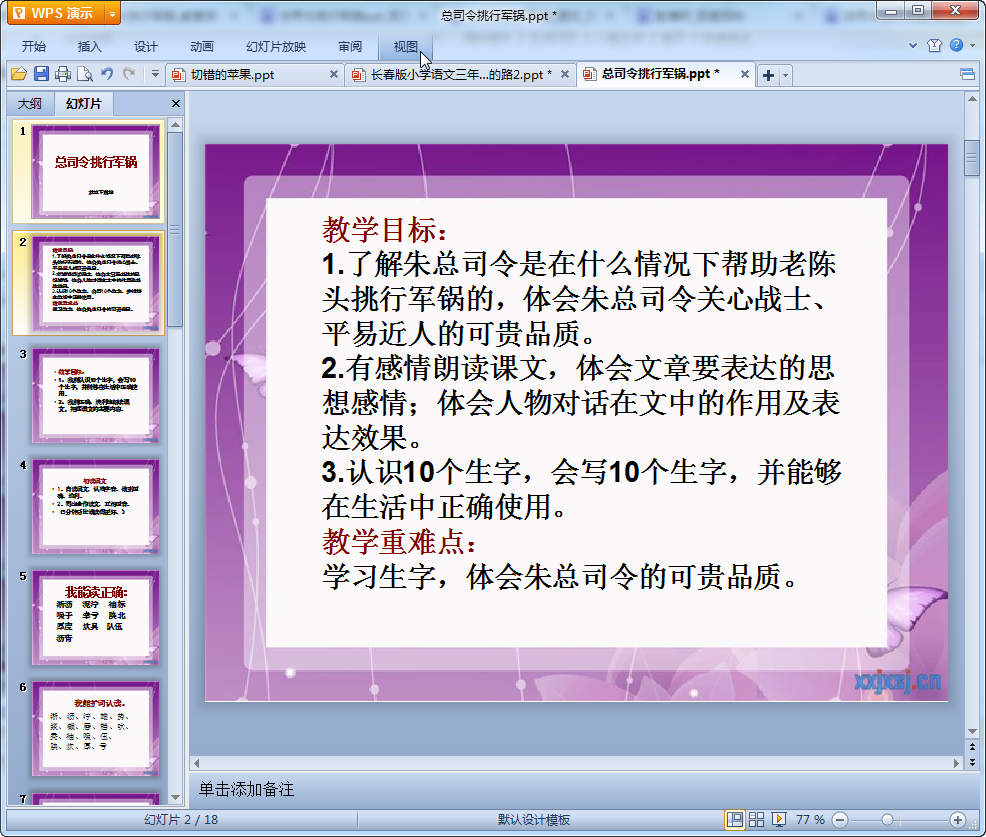Image resolution: width=986 pixels, height=837 pixels.
Task: Open the 幻灯片放映 ribbon tab
Action: [x=276, y=47]
